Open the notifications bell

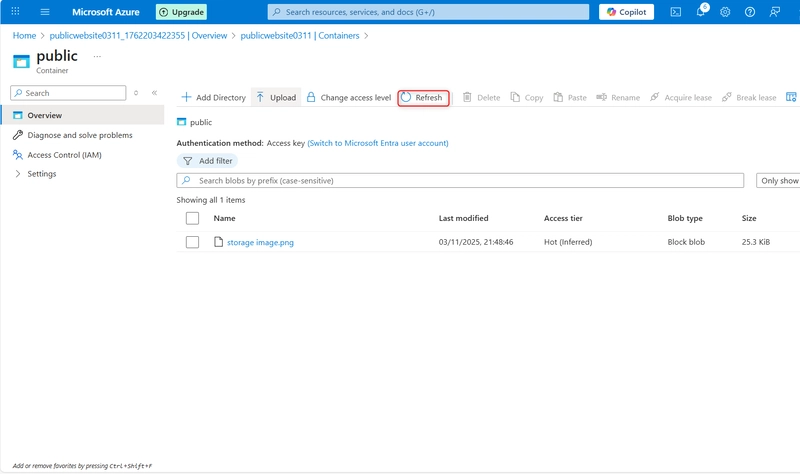click(x=701, y=12)
